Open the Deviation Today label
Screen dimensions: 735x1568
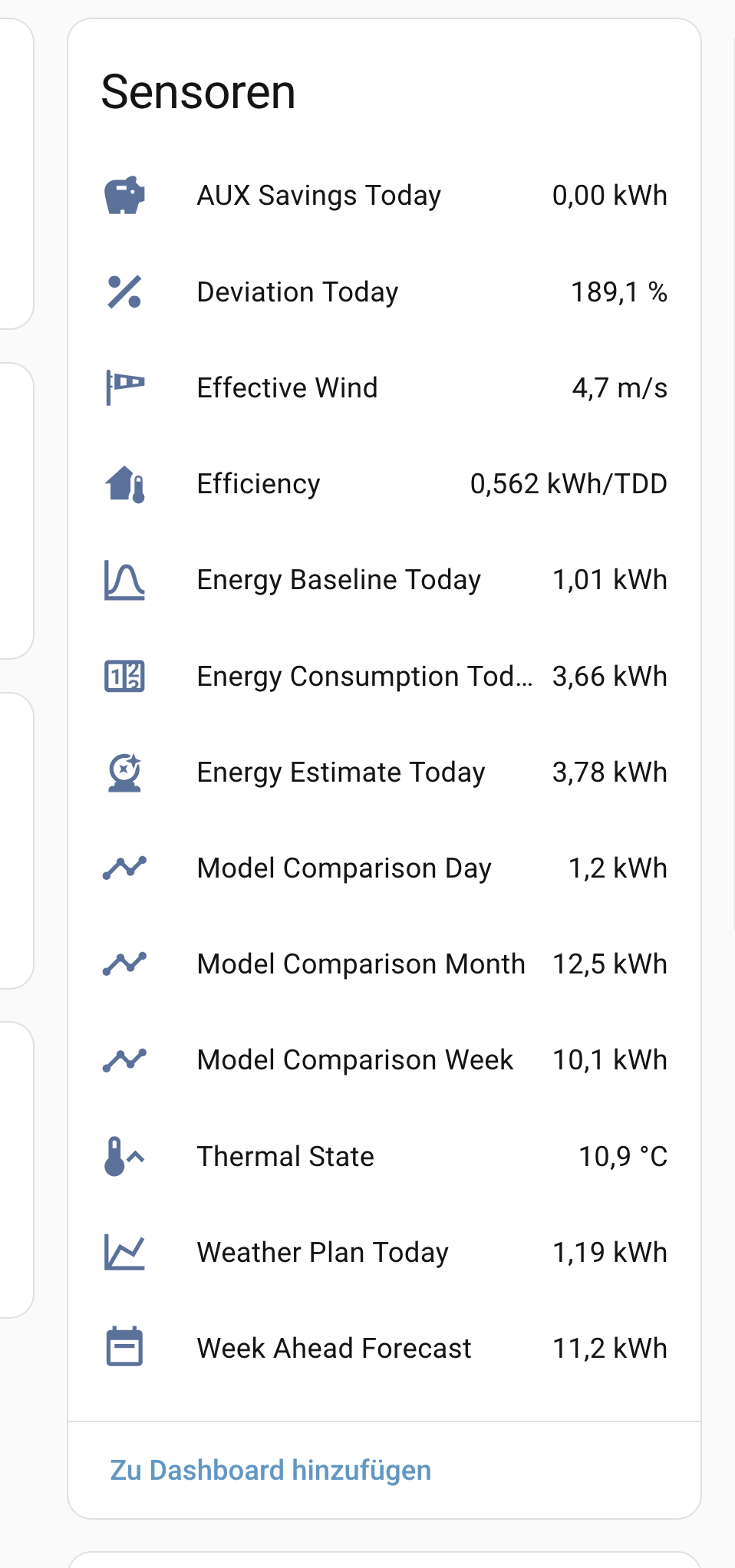pos(298,292)
